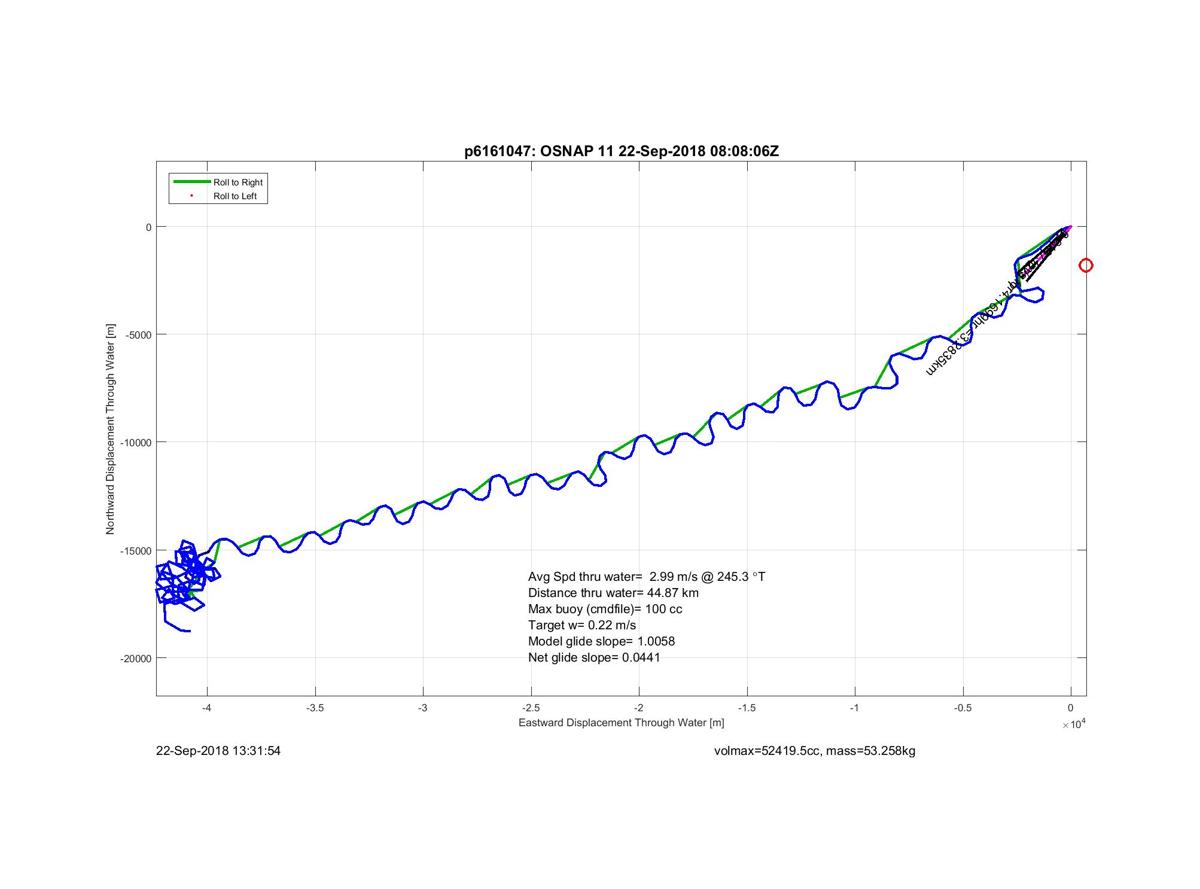Image resolution: width=1200 pixels, height=889 pixels.
Task: Click the x-axis tick label "-1.5"
Action: (x=747, y=707)
